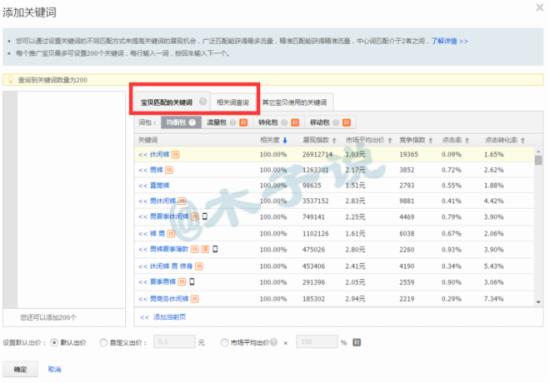Click inside the empty keyword entry box on the left
The image size is (550, 383).
[71, 200]
